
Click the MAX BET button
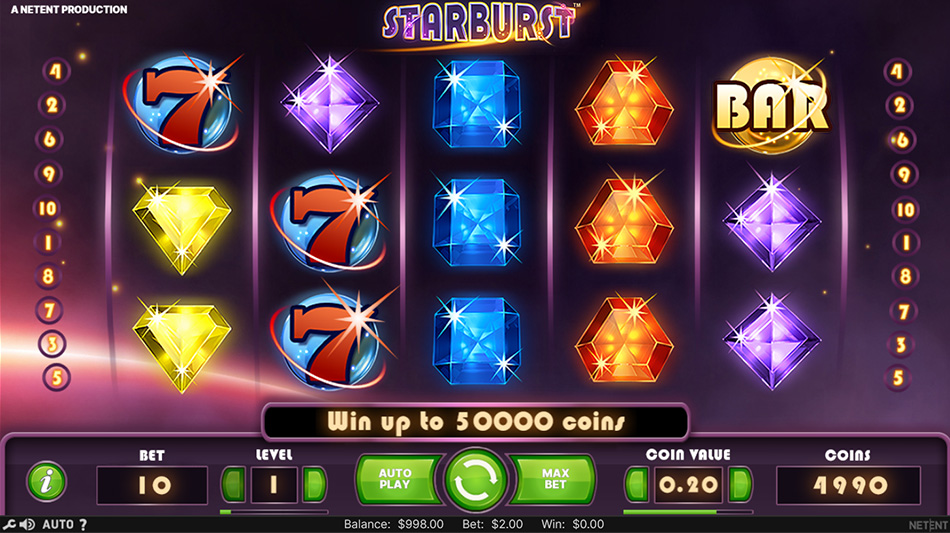pos(554,479)
